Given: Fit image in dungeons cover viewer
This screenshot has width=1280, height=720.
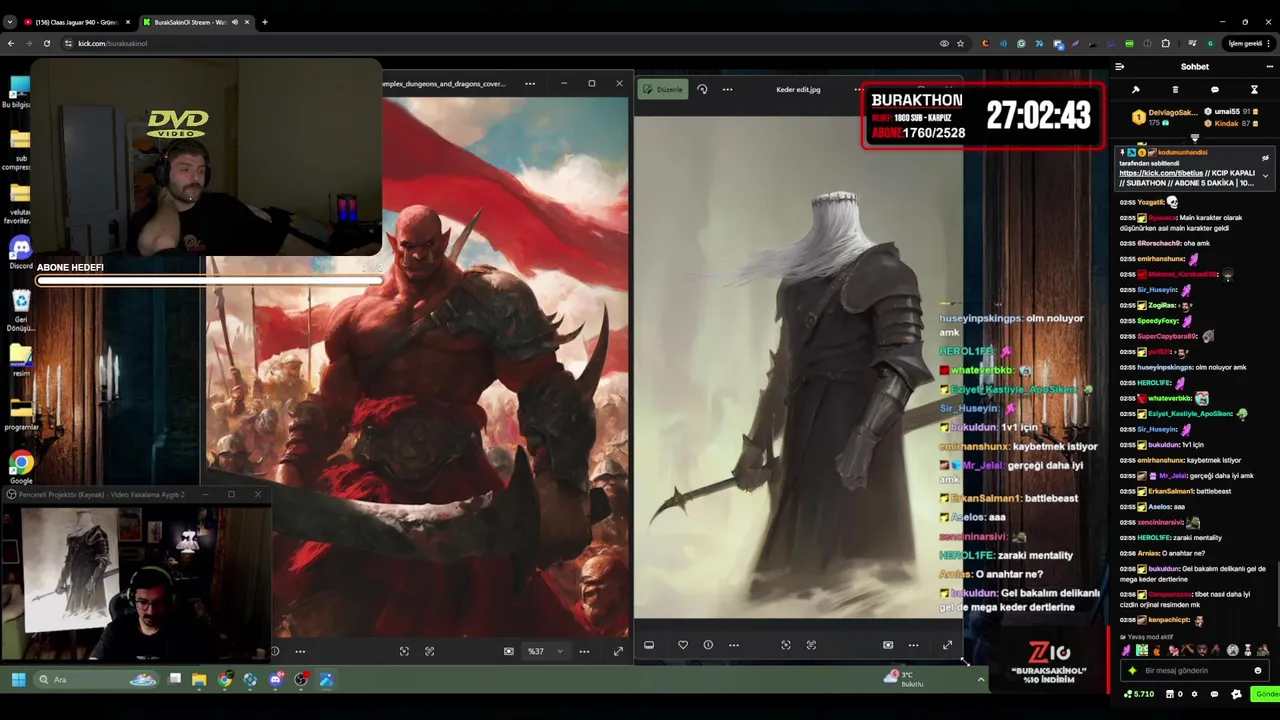Looking at the screenshot, I should 404,651.
